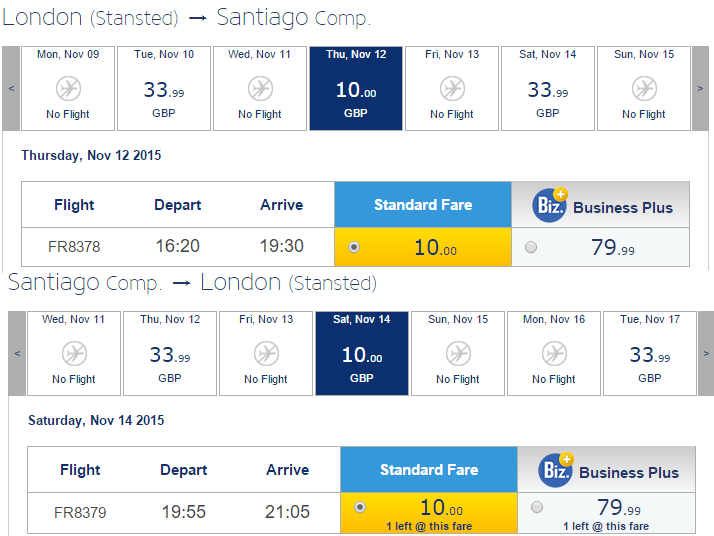This screenshot has height=536, width=714.
Task: Show later return dates with right arrow
Action: [705, 353]
